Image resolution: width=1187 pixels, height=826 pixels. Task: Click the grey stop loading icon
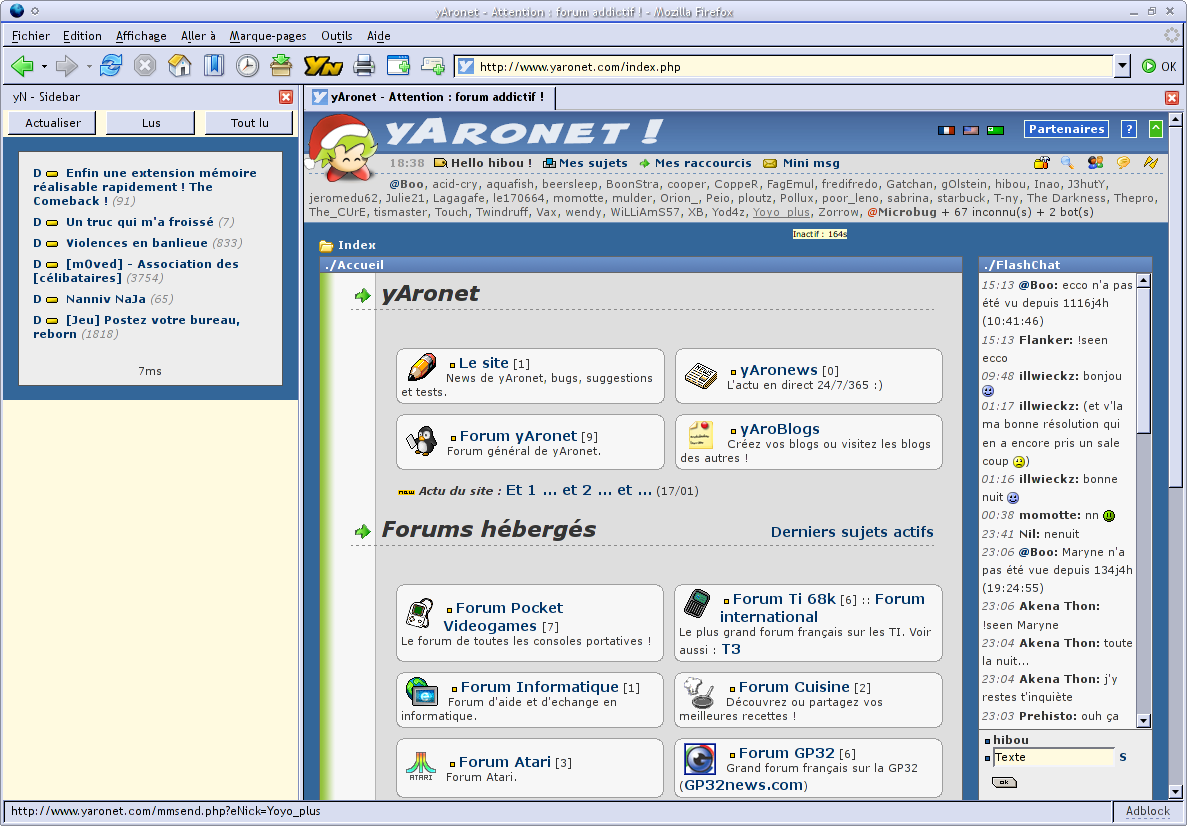pyautogui.click(x=145, y=66)
